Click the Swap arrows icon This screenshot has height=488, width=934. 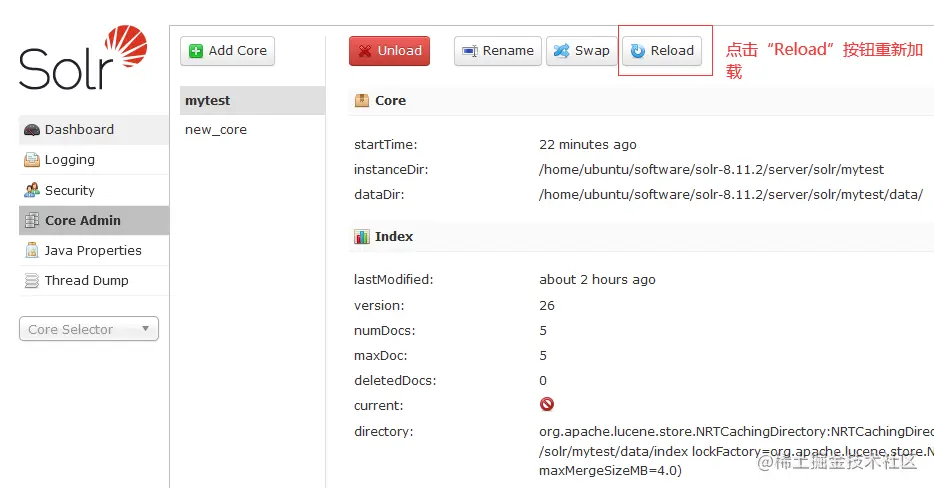coord(561,51)
